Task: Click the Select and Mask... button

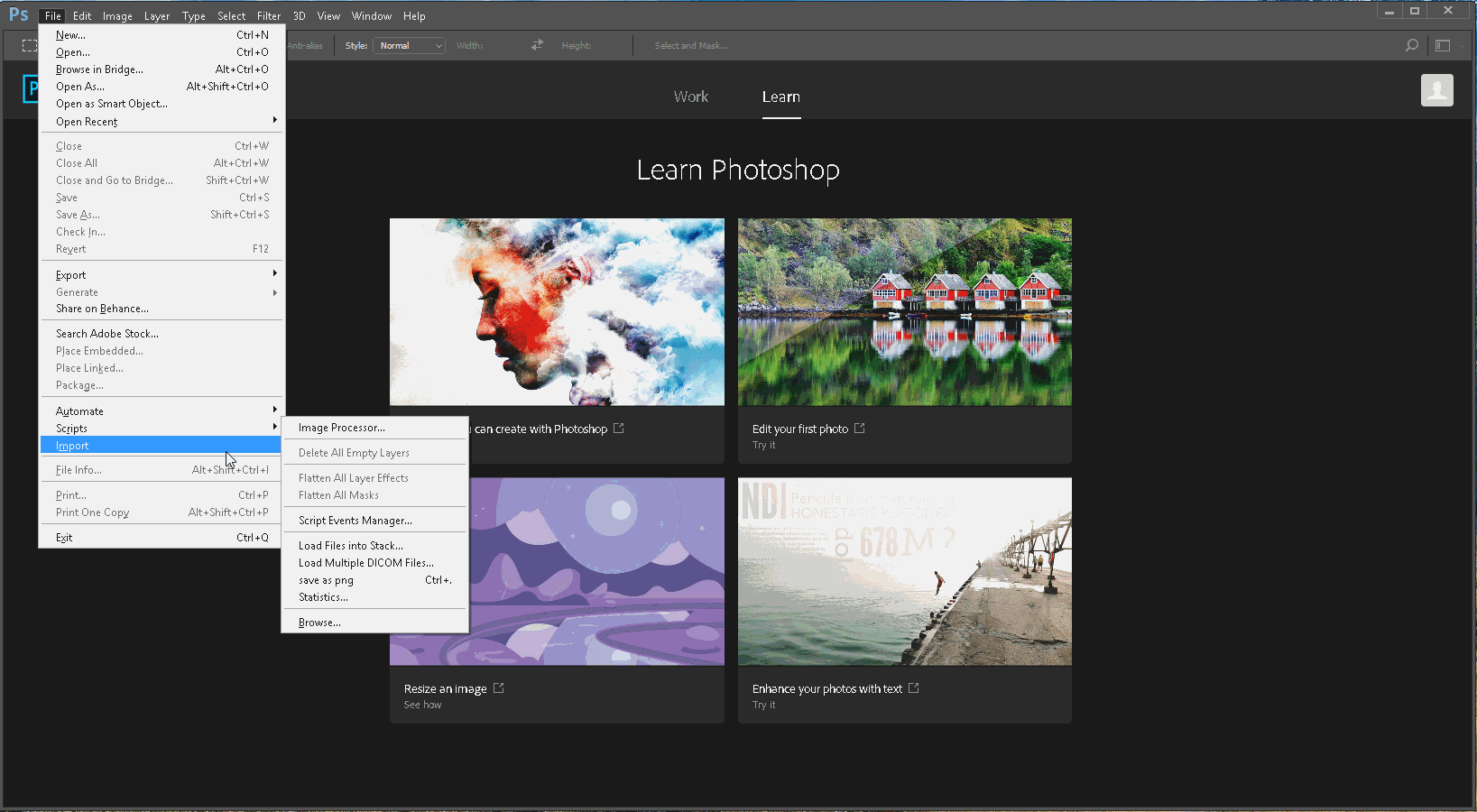Action: (x=691, y=45)
